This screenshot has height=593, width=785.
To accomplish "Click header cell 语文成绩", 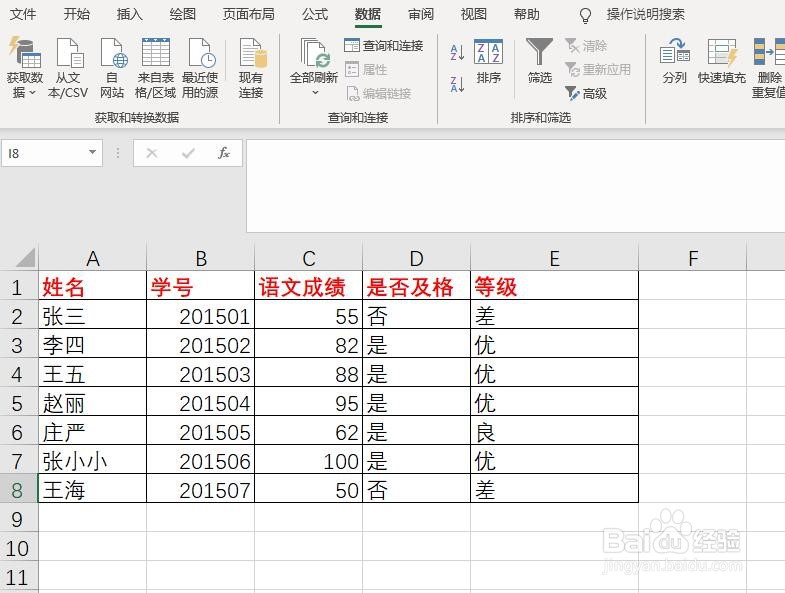I will (308, 286).
